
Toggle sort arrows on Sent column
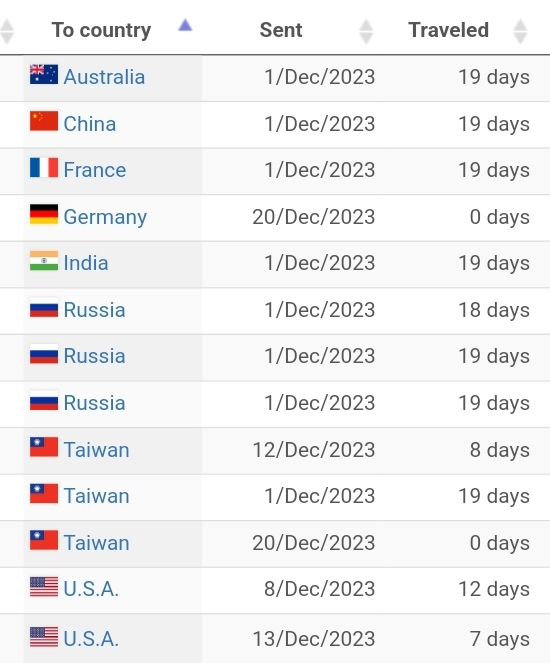pyautogui.click(x=366, y=31)
